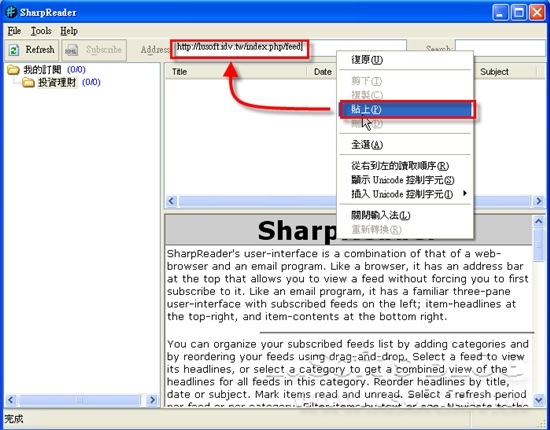Click into the Search field
The height and width of the screenshot is (430, 550).
coord(501,48)
